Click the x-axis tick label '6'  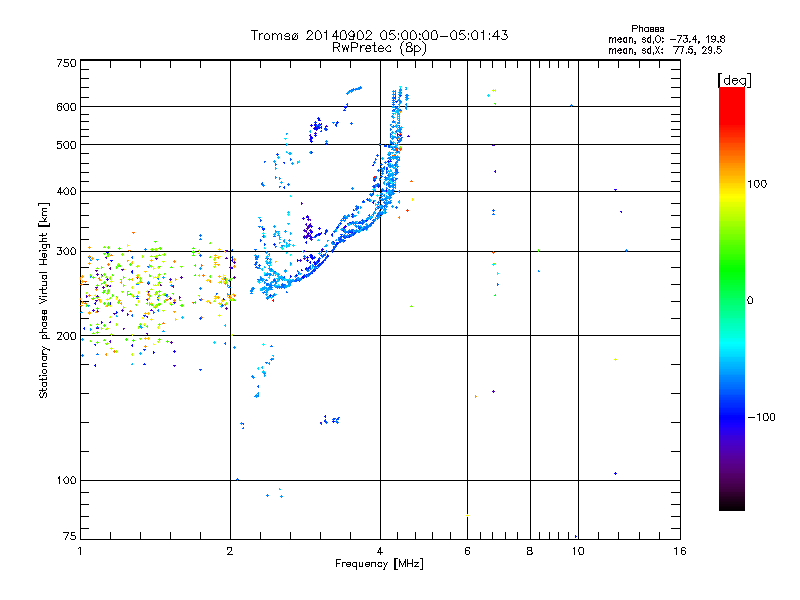[467, 551]
